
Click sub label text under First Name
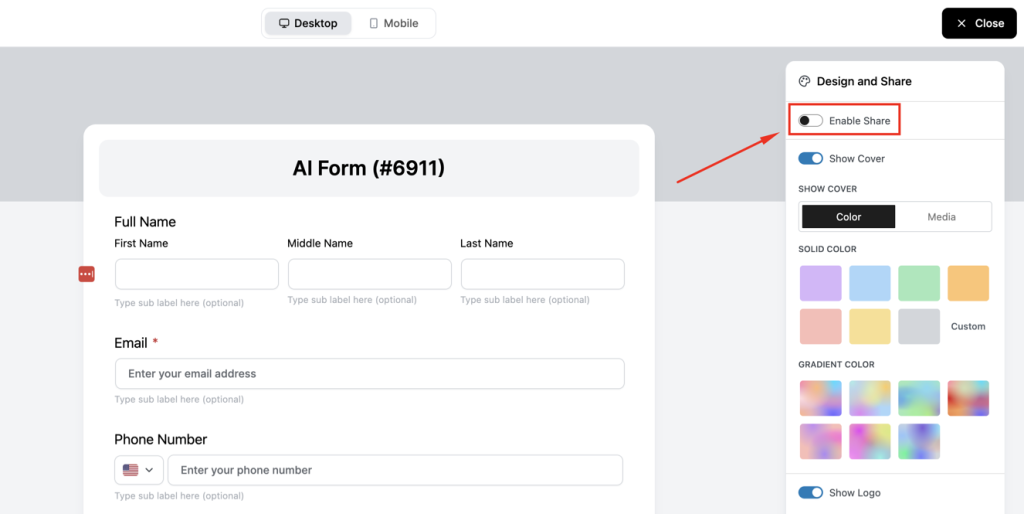(x=179, y=303)
